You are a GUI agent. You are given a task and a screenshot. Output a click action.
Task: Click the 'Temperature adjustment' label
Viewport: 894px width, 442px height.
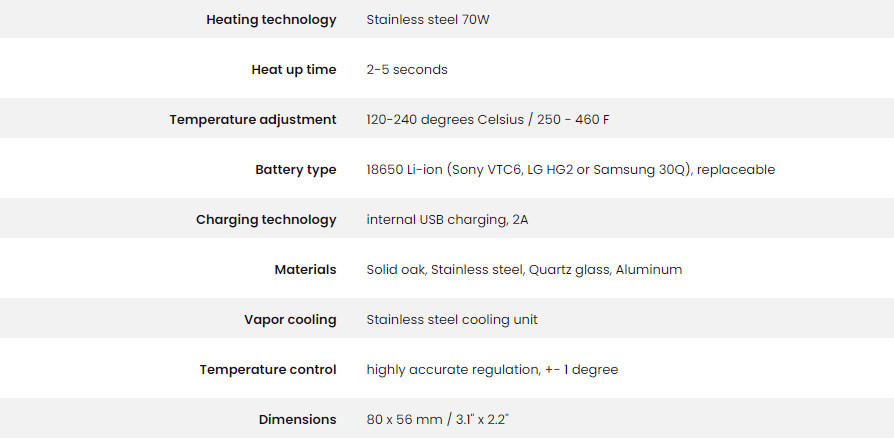pyautogui.click(x=253, y=120)
